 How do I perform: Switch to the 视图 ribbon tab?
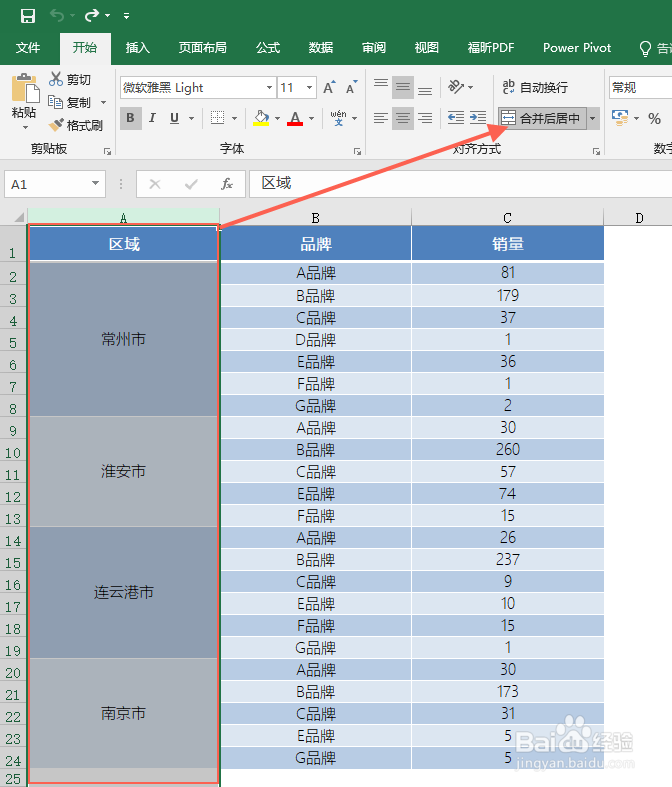[x=427, y=48]
